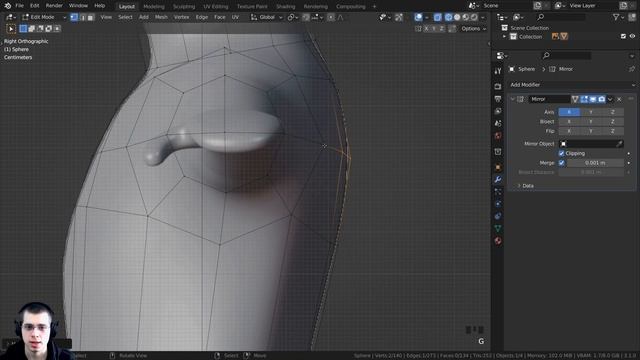The image size is (640, 360).
Task: Choose the Set New Selection mode icon
Action: pos(23,29)
